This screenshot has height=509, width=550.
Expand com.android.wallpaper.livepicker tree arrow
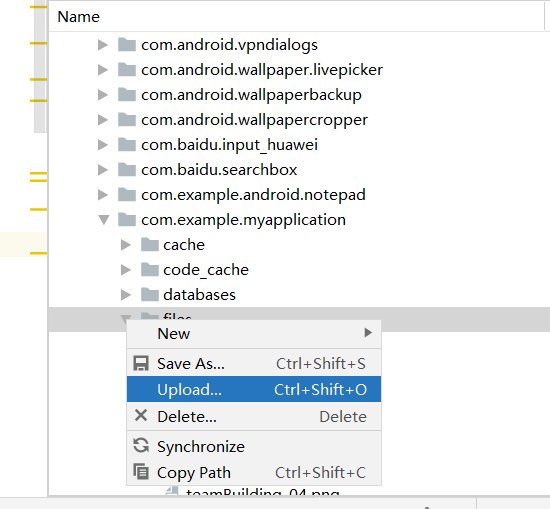click(102, 70)
